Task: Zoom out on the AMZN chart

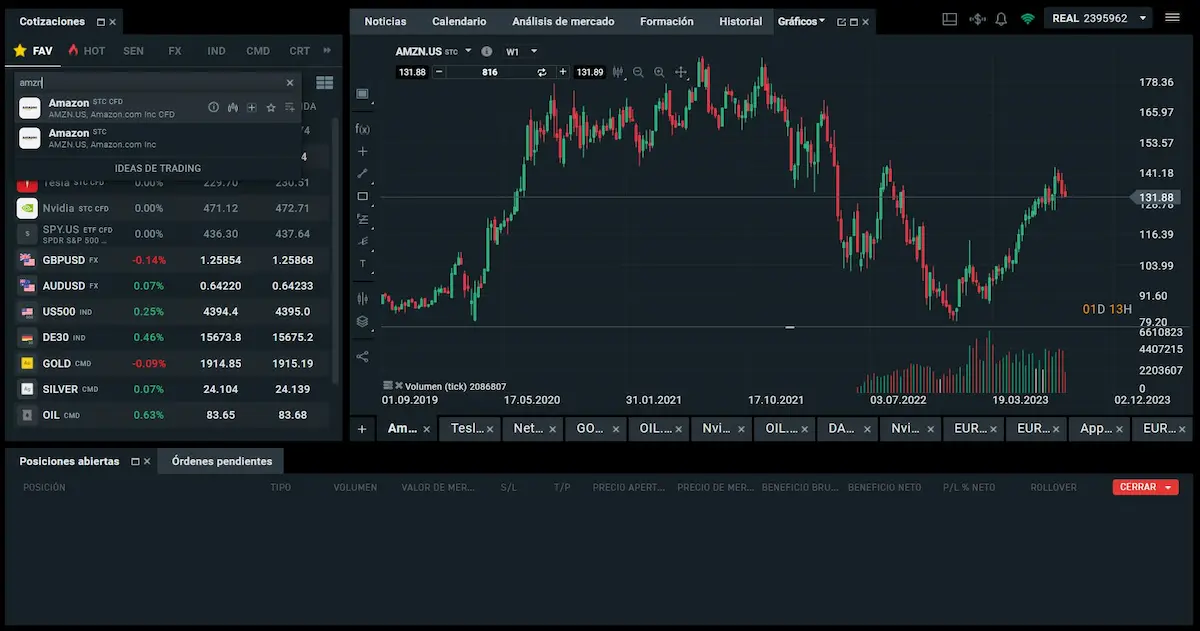Action: coord(638,72)
